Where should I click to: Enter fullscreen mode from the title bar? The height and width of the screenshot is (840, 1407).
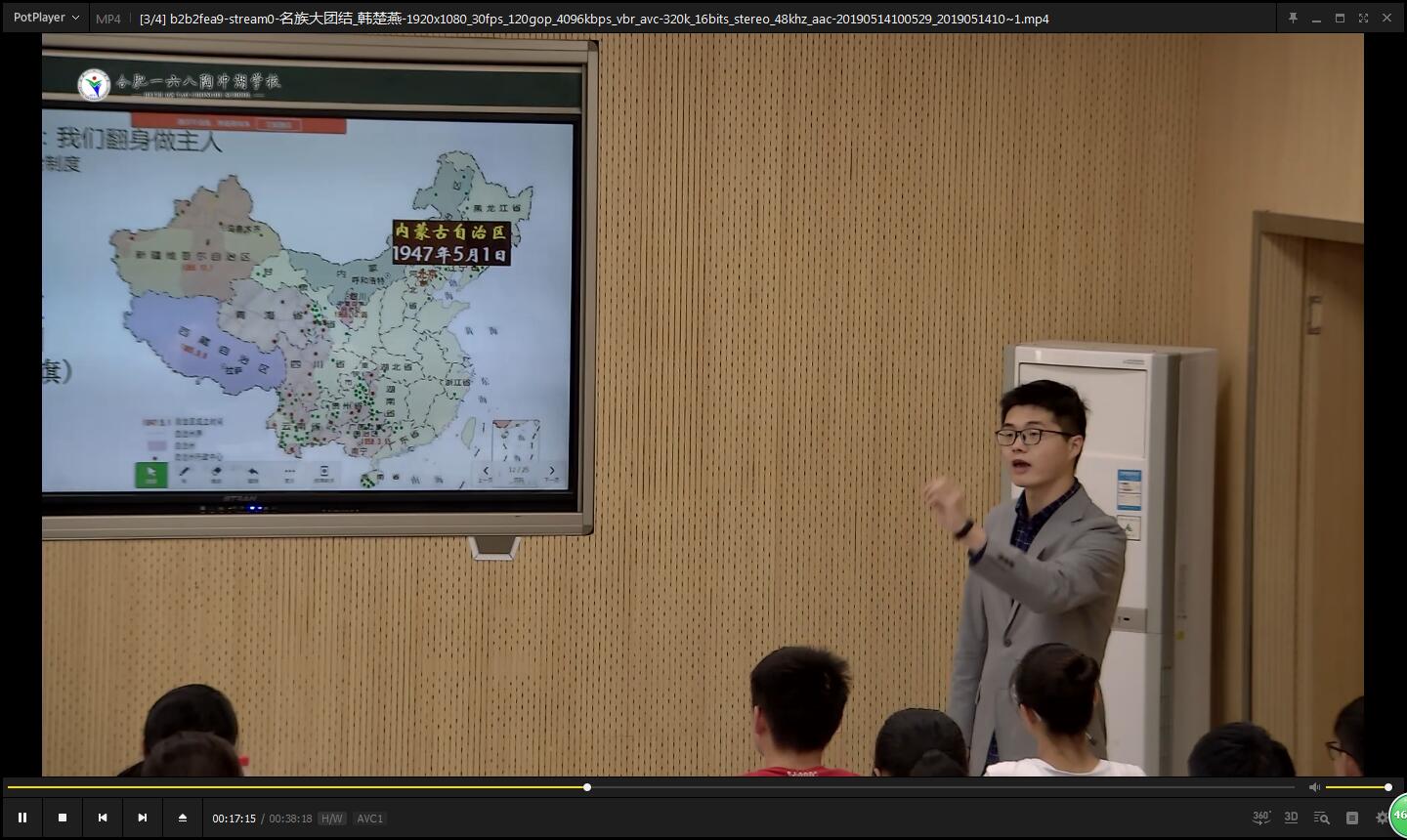1363,18
